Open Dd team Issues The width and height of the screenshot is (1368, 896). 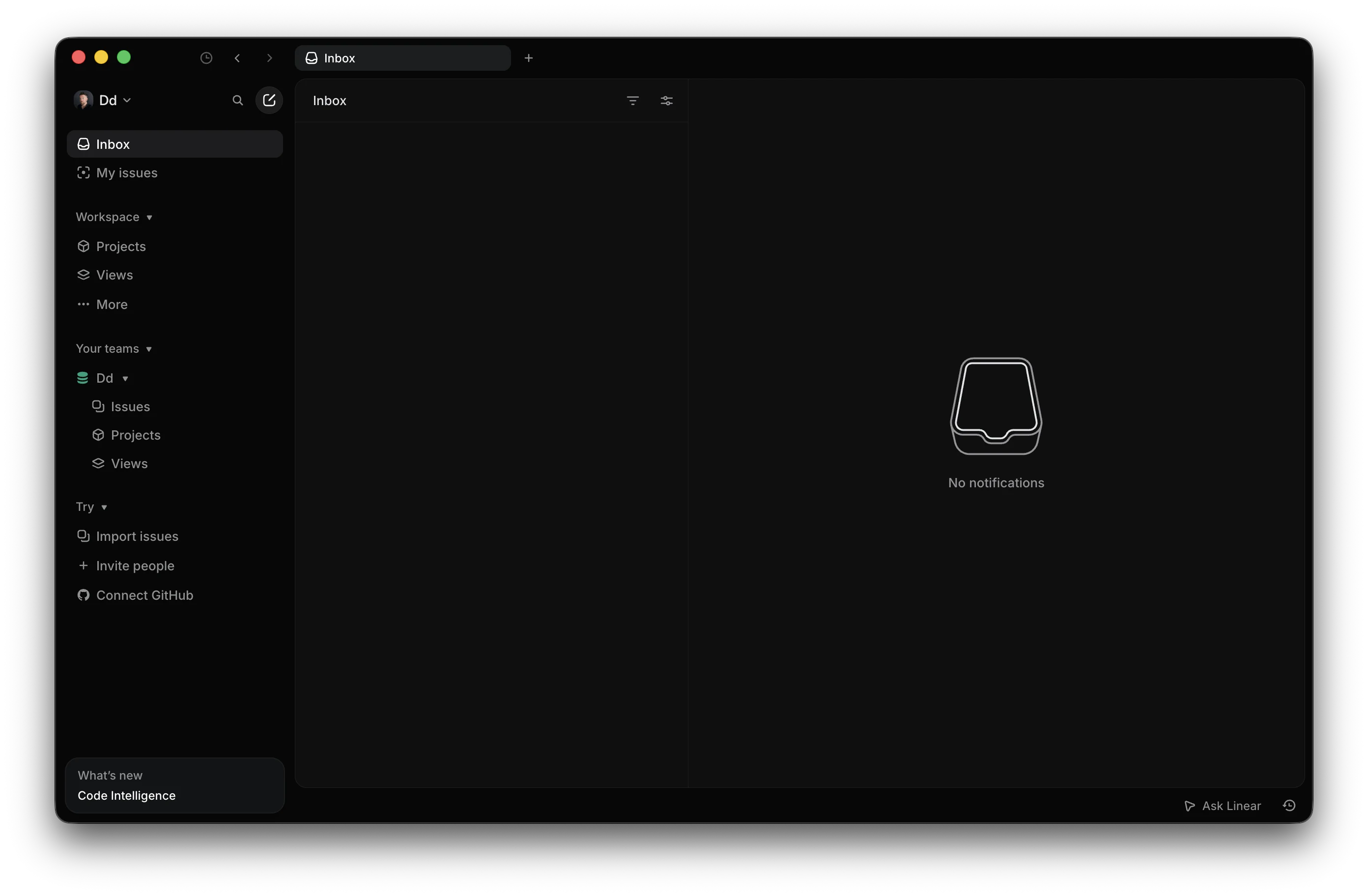[175, 407]
